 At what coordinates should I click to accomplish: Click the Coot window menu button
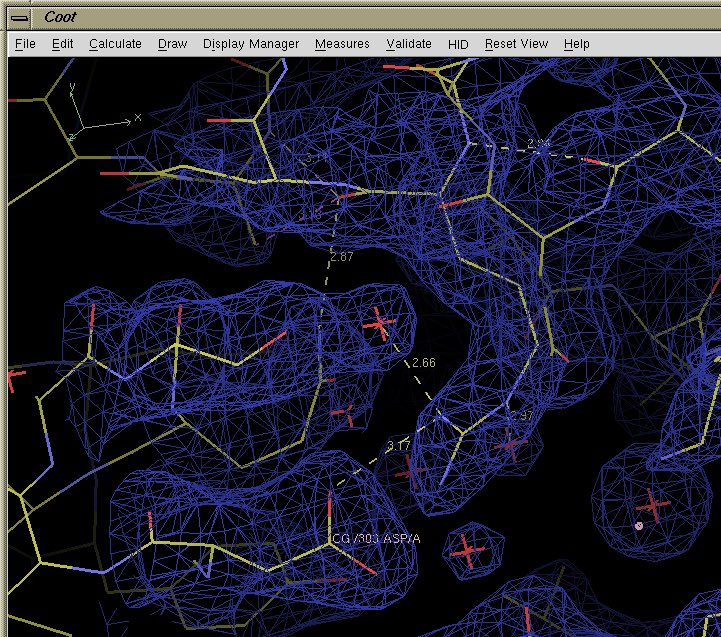[19, 18]
